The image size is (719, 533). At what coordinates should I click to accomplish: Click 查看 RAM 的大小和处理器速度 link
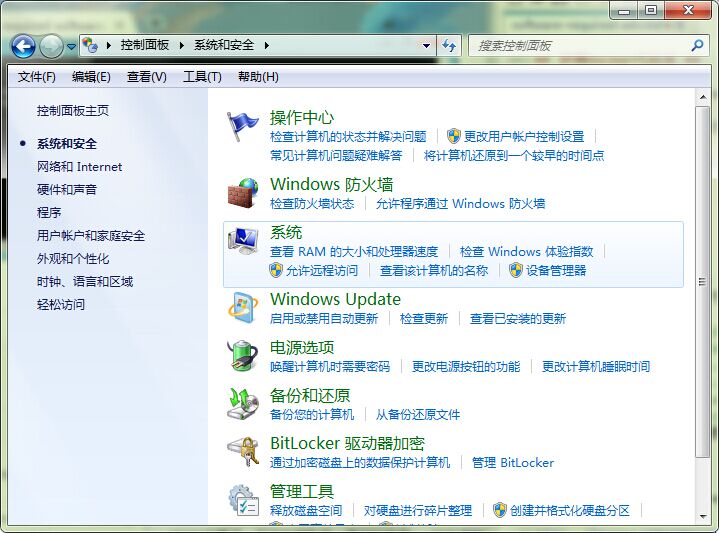coord(354,251)
